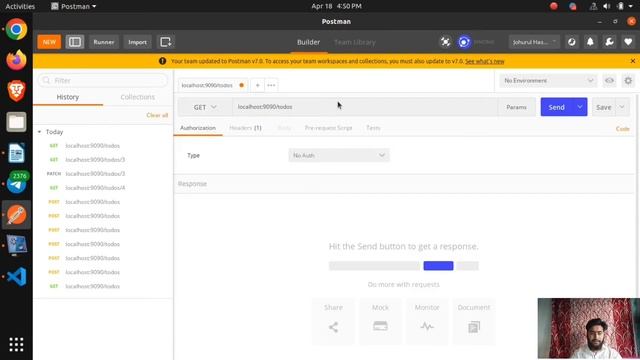Open the Postman app menu in top bar
Viewport: 640px width, 360px height.
coord(74,6)
